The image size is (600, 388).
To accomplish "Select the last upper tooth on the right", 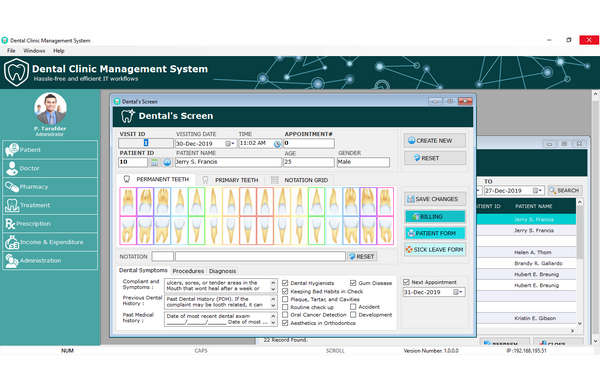I will pyautogui.click(x=385, y=202).
